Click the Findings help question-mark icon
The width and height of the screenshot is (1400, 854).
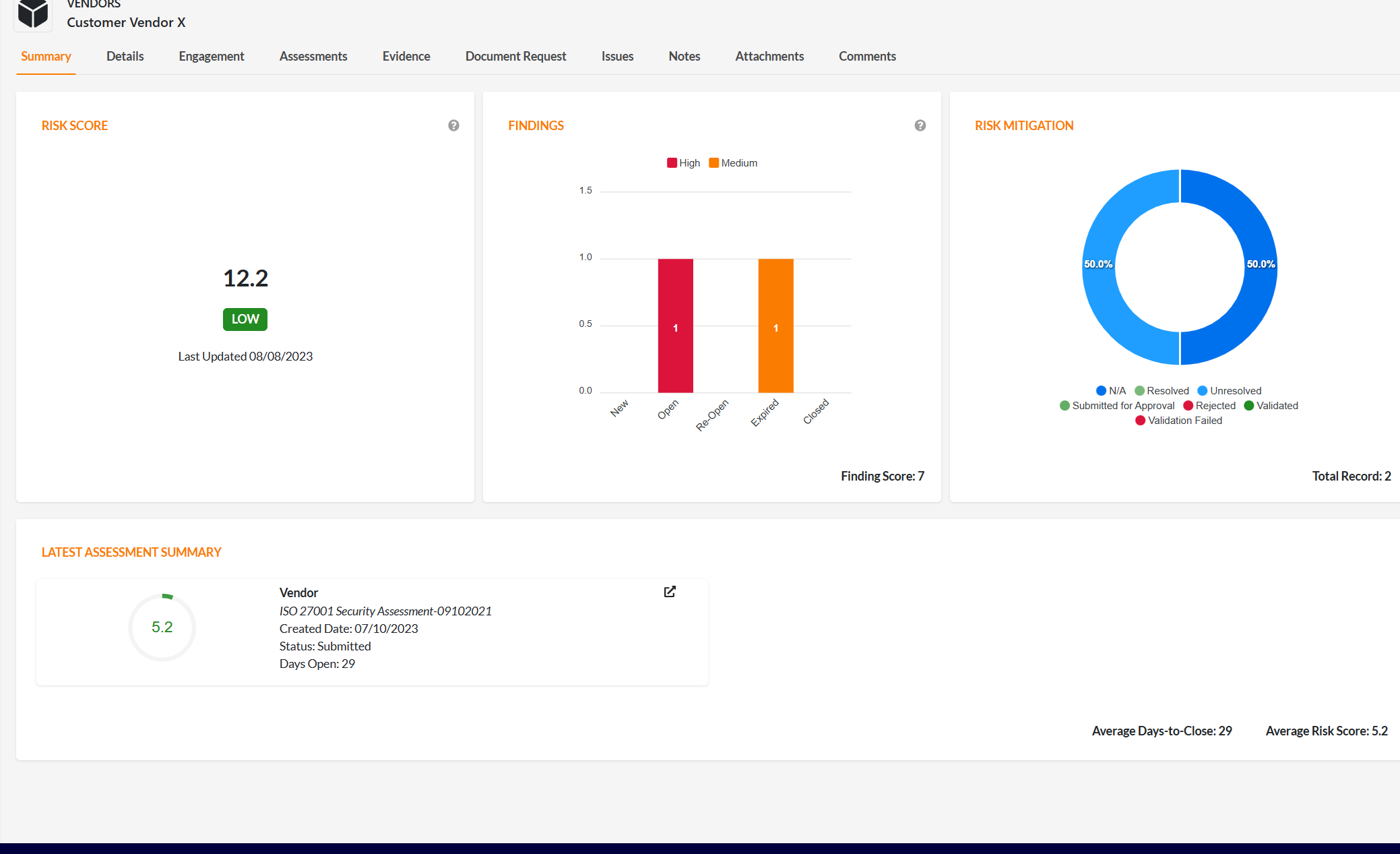click(x=920, y=125)
